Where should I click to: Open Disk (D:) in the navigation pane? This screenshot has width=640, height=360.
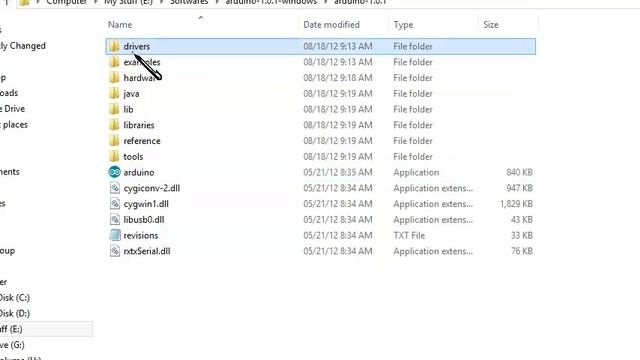point(15,313)
